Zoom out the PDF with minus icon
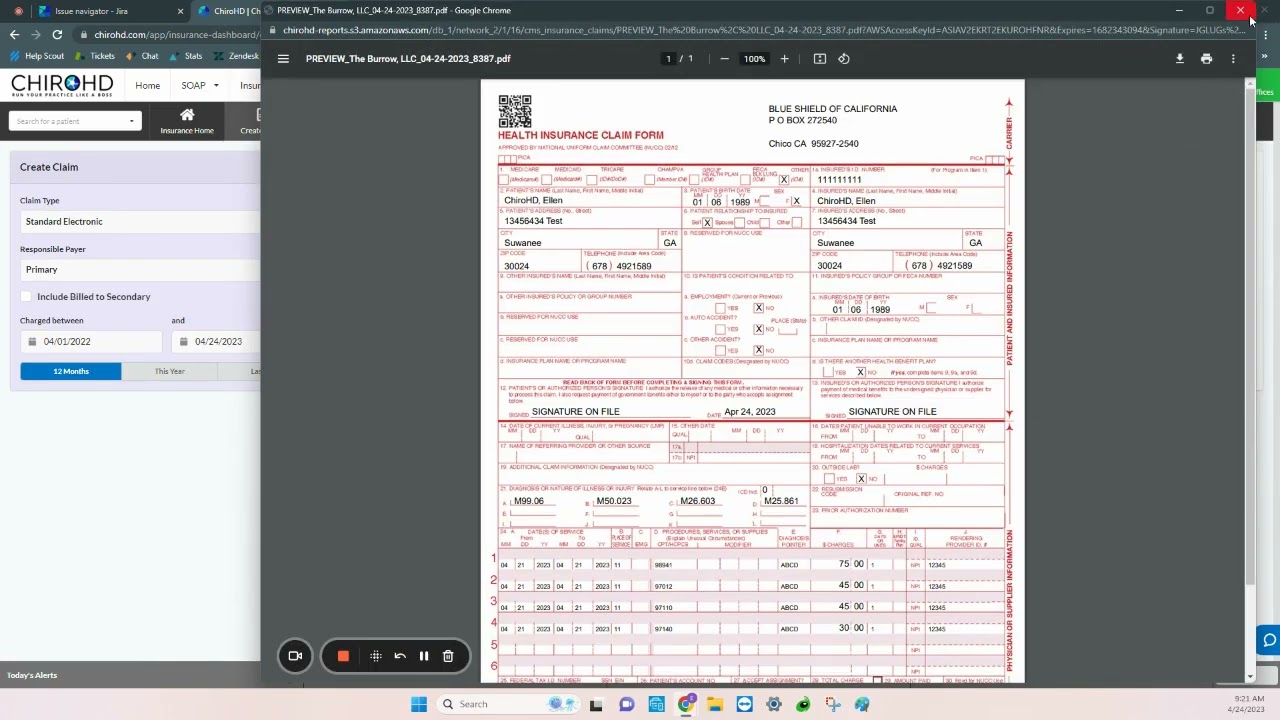 click(x=724, y=59)
